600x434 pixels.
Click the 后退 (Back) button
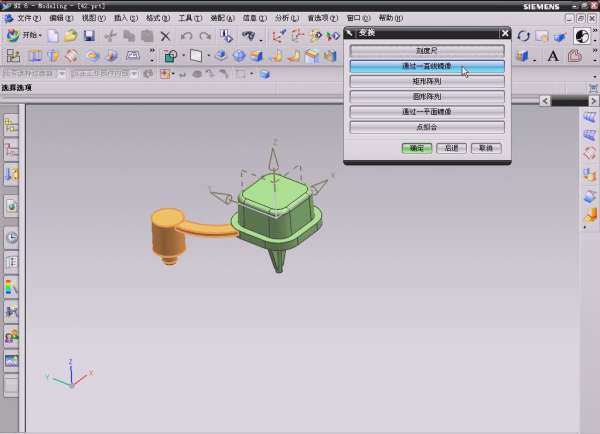point(450,147)
